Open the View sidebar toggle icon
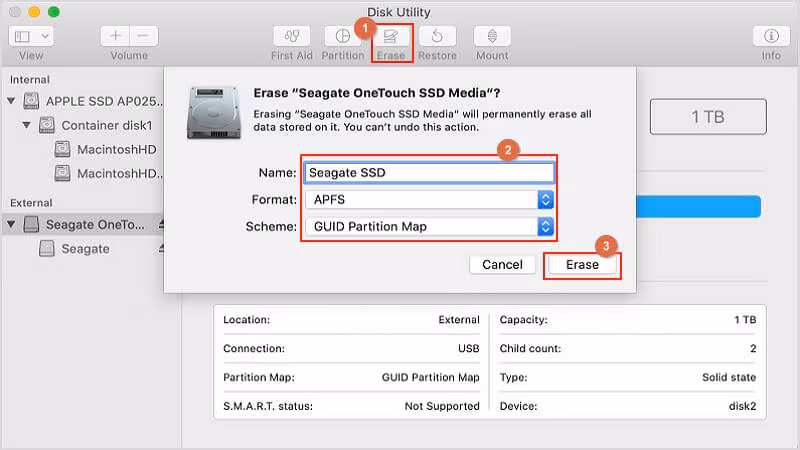Screen dimensions: 800x450 point(22,36)
